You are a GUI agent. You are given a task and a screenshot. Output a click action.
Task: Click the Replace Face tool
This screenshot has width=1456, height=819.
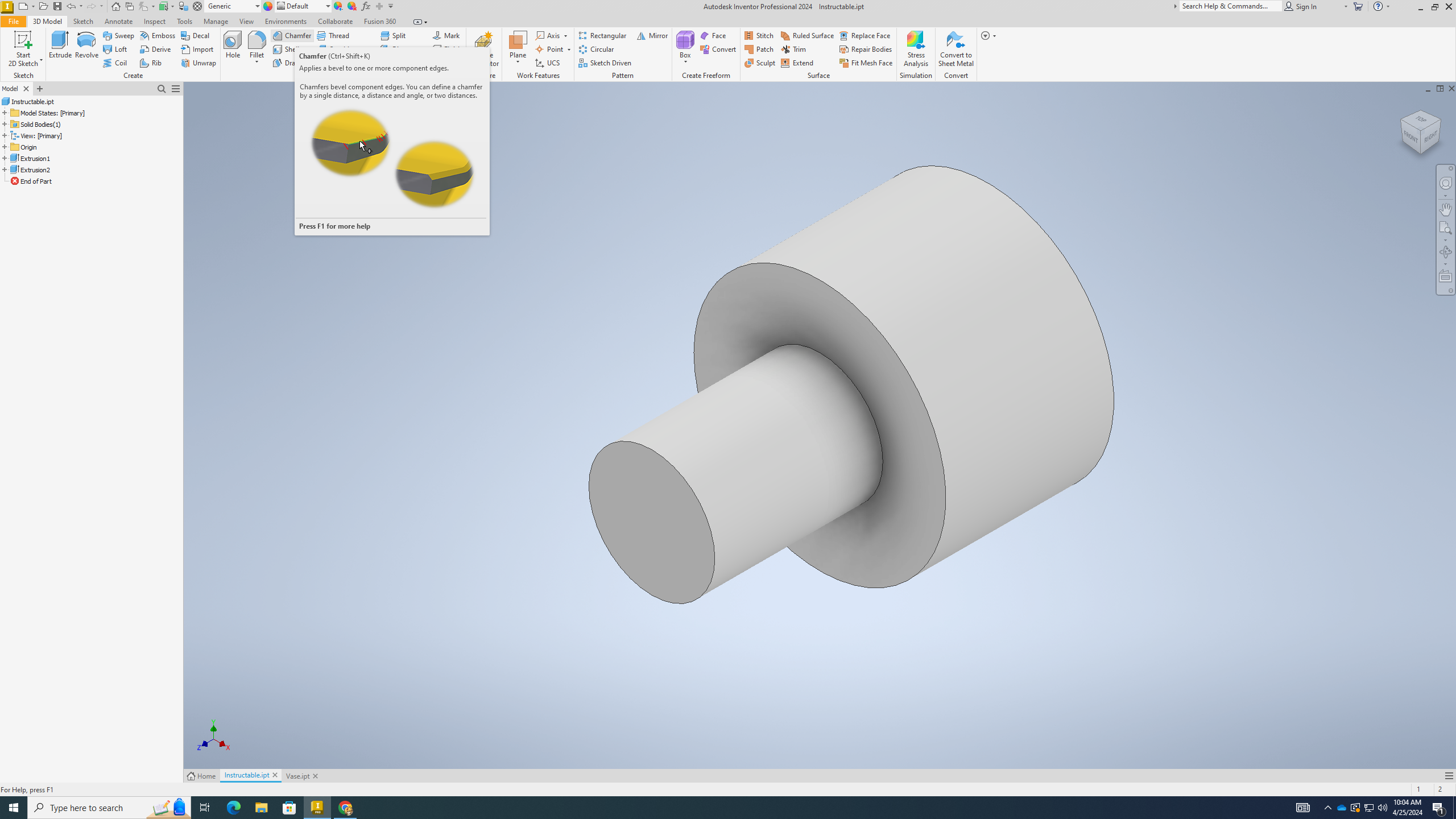865,35
